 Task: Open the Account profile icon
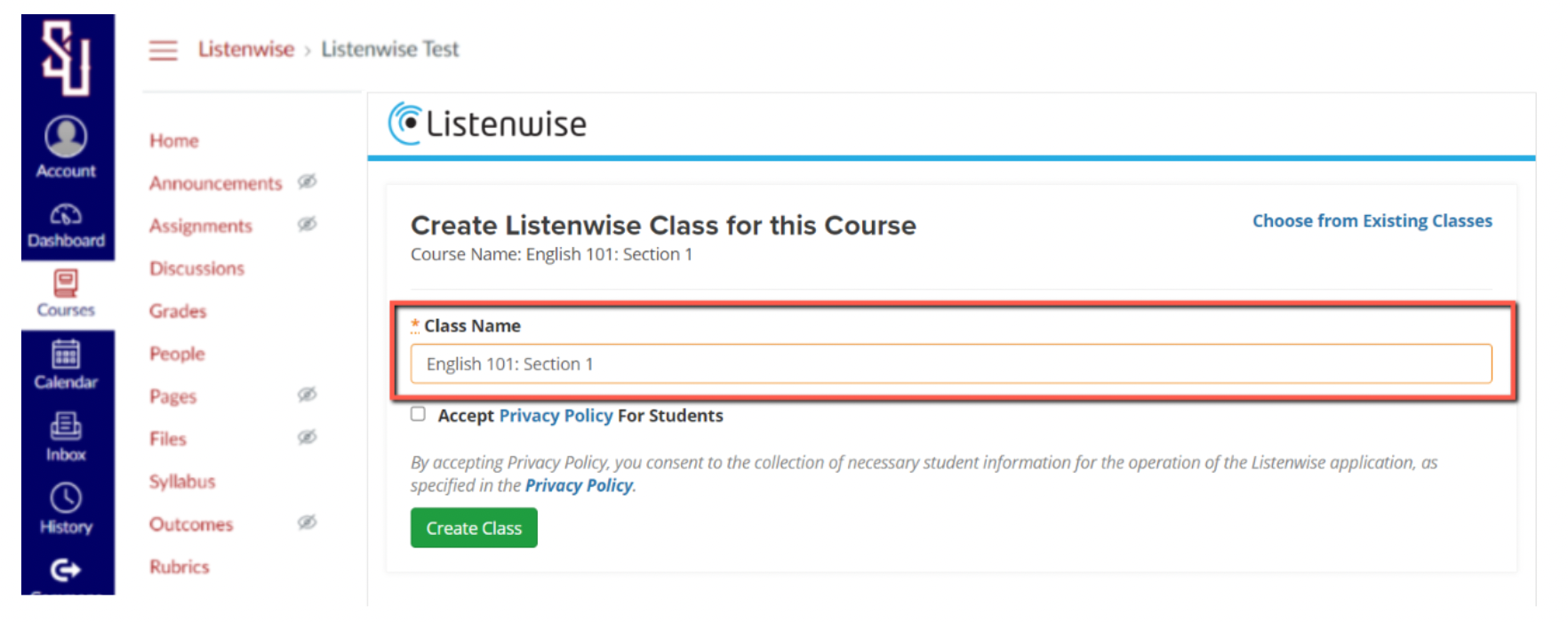point(66,138)
